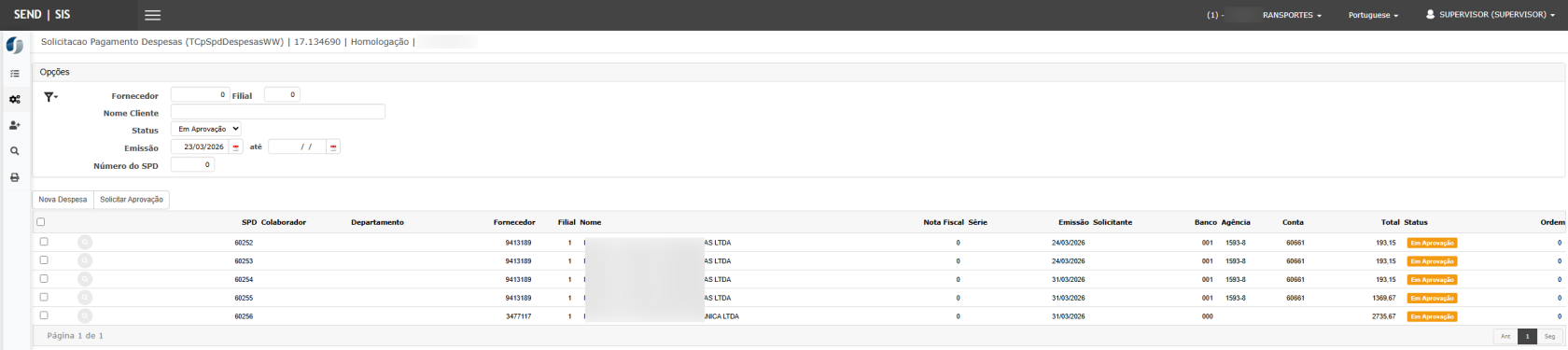
Task: Click the Ordem column header
Action: click(1552, 223)
